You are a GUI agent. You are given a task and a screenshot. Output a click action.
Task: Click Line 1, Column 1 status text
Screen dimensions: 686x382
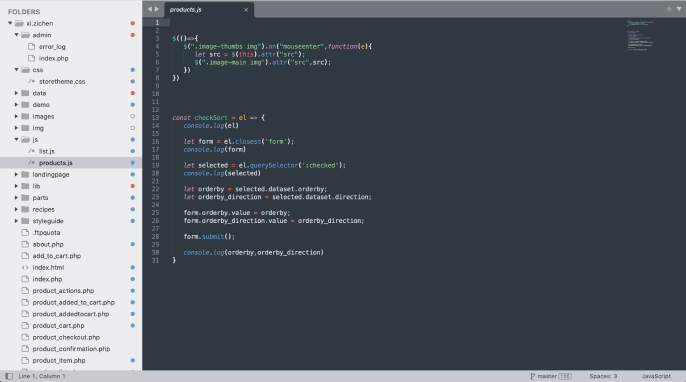coord(42,376)
